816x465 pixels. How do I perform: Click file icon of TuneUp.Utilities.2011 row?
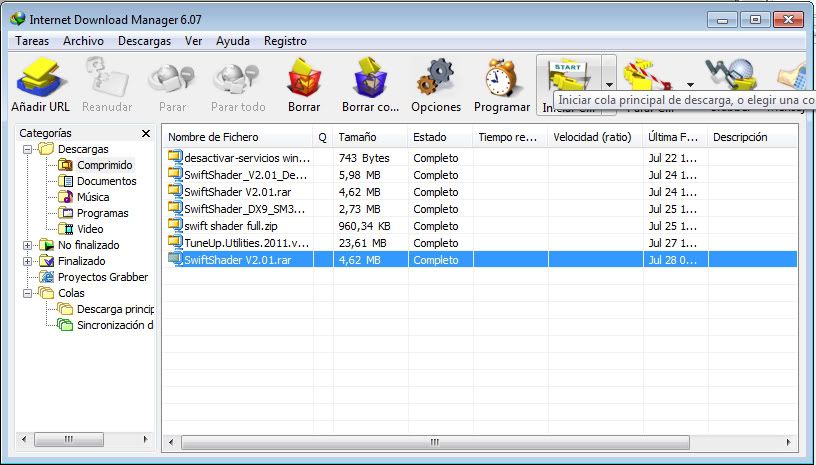tap(175, 242)
